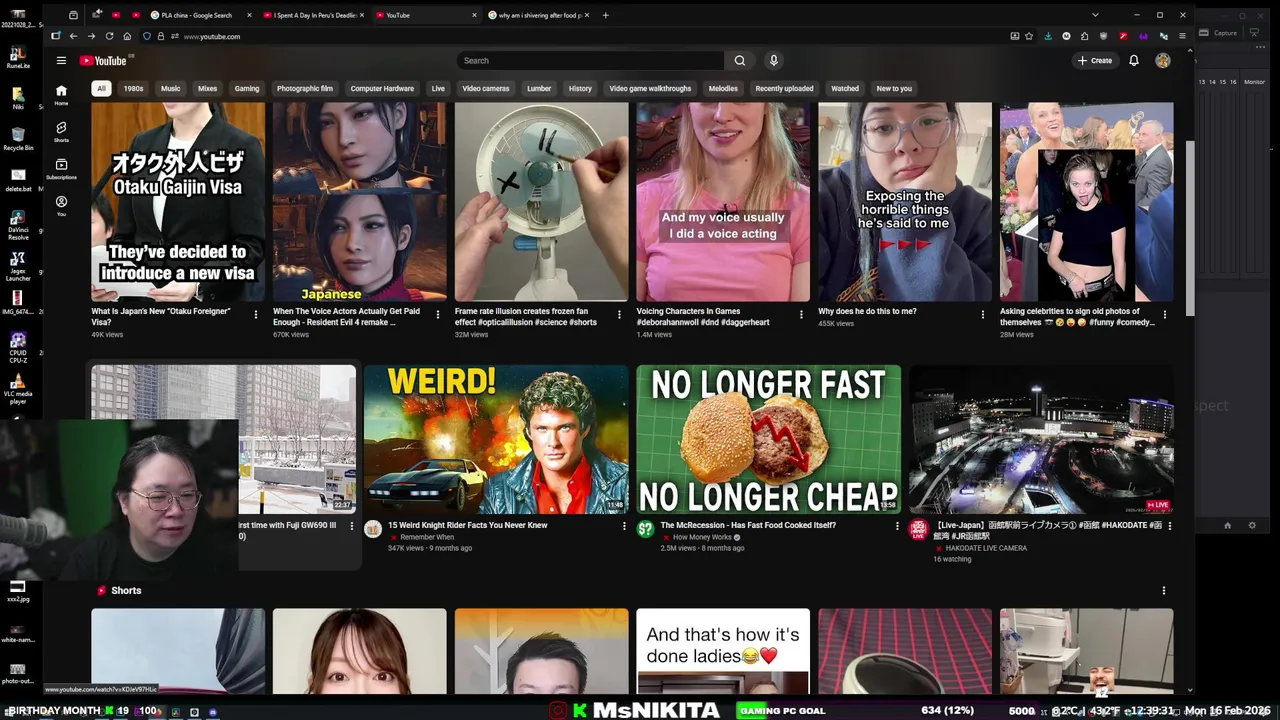Image resolution: width=1280 pixels, height=720 pixels.
Task: Reload the page
Action: click(109, 36)
